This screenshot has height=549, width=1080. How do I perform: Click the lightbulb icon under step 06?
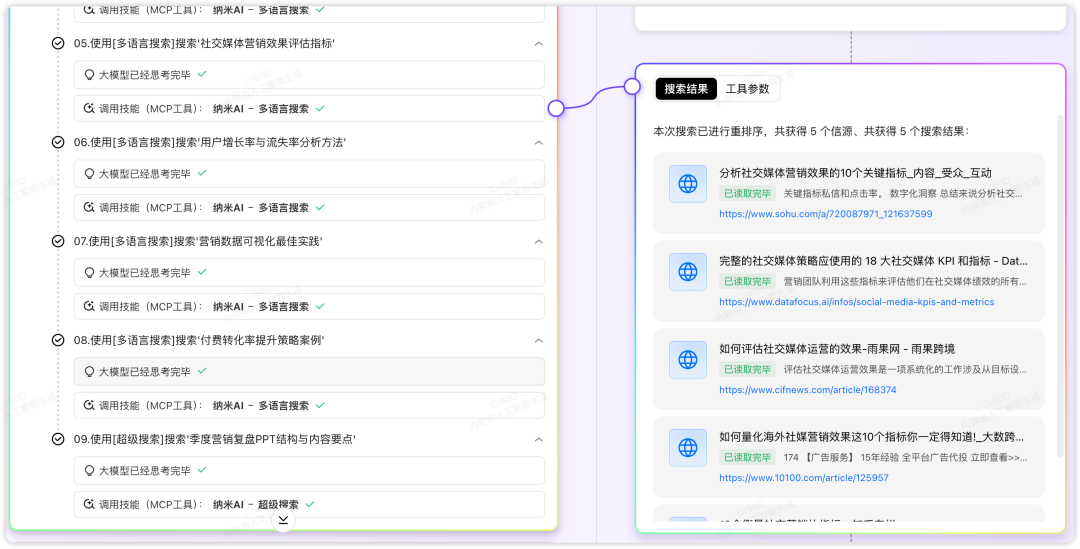[89, 174]
